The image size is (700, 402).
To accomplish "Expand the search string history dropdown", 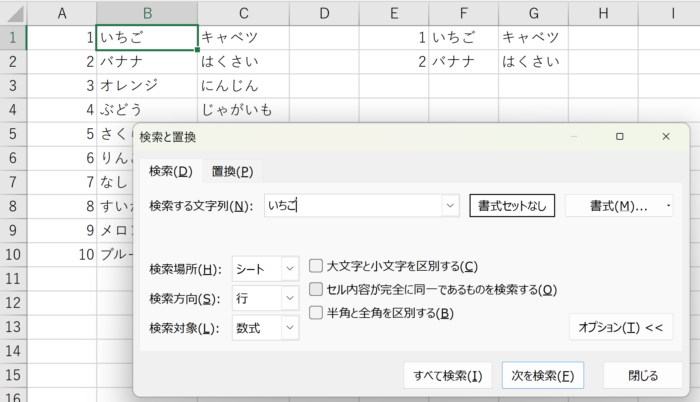I will click(449, 206).
